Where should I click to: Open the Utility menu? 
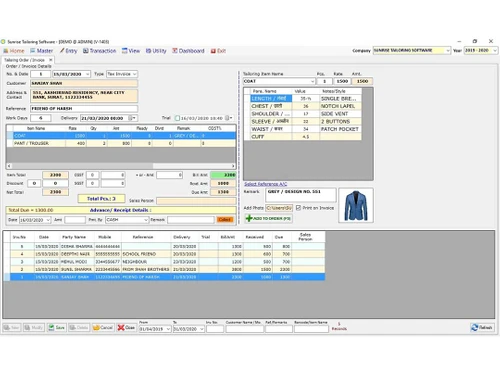pyautogui.click(x=156, y=51)
